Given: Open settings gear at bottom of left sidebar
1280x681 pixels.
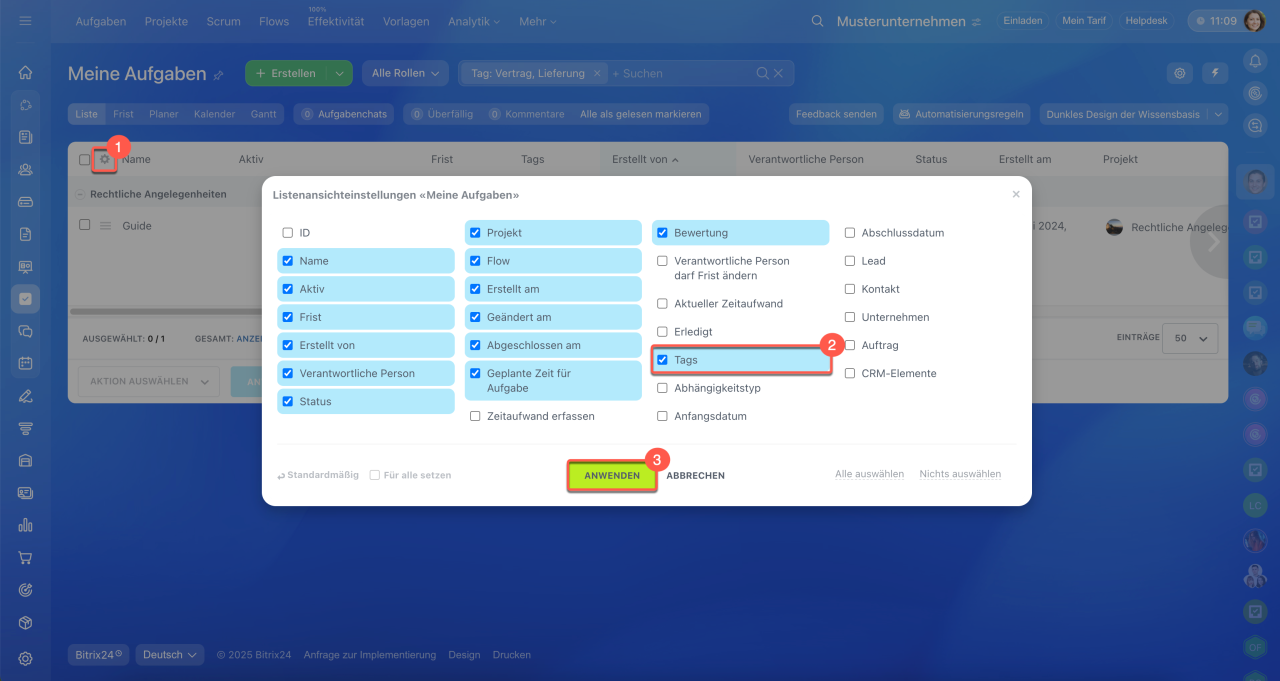Looking at the screenshot, I should click(x=25, y=658).
